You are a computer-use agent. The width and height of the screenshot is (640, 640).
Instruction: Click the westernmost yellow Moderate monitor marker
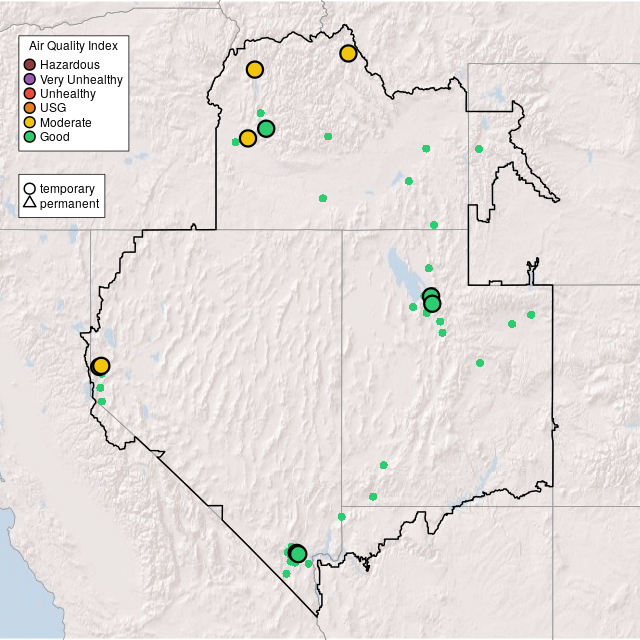[x=101, y=366]
